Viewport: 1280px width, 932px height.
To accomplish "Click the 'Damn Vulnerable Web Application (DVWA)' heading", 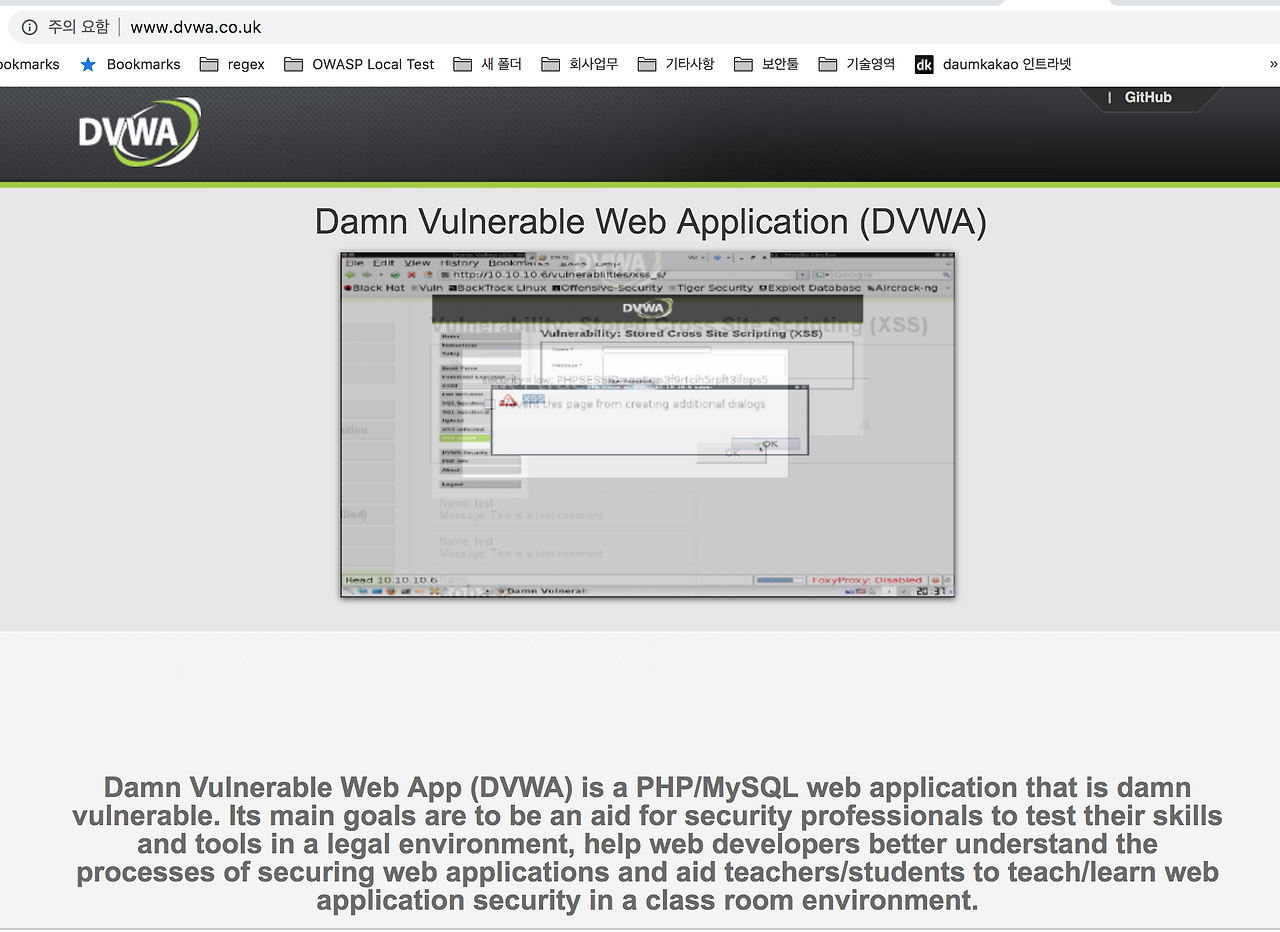I will (651, 221).
